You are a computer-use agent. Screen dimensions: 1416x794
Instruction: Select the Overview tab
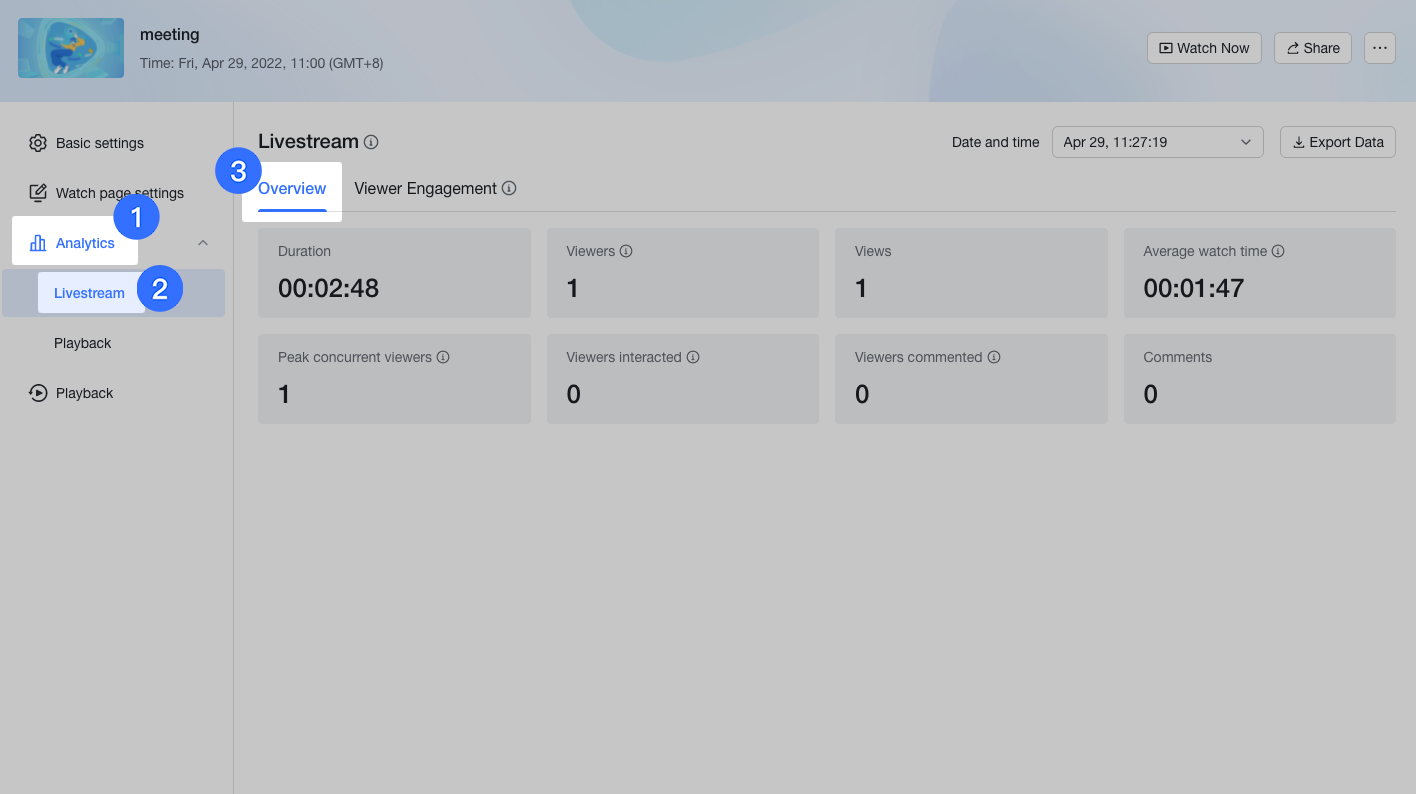tap(292, 189)
